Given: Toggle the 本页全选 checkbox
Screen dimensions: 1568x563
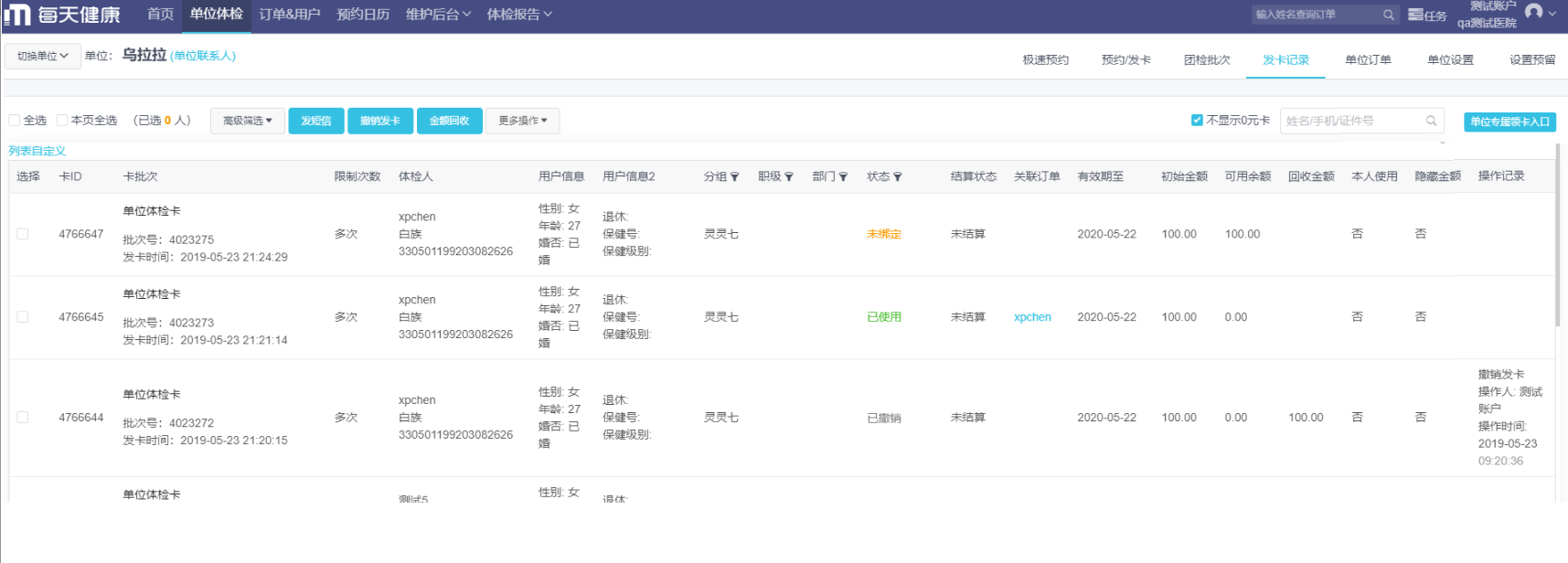Looking at the screenshot, I should pyautogui.click(x=62, y=120).
